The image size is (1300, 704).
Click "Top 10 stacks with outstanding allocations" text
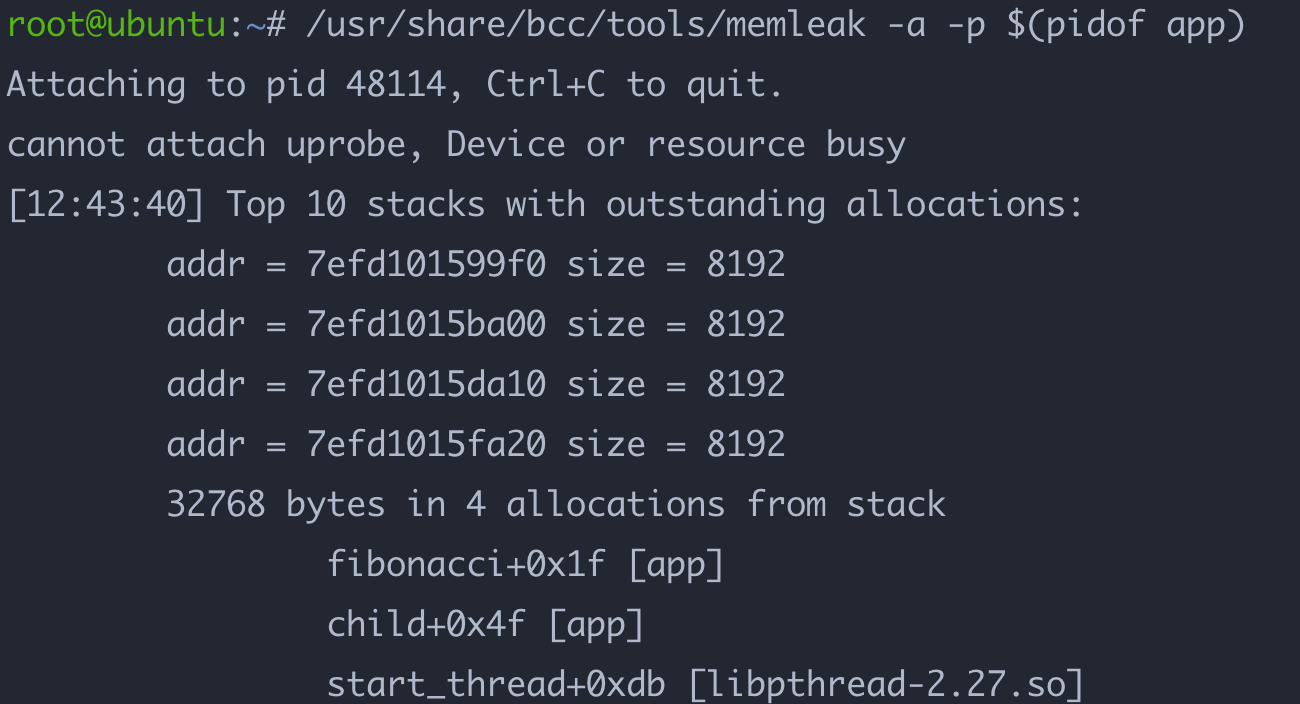pyautogui.click(x=654, y=205)
